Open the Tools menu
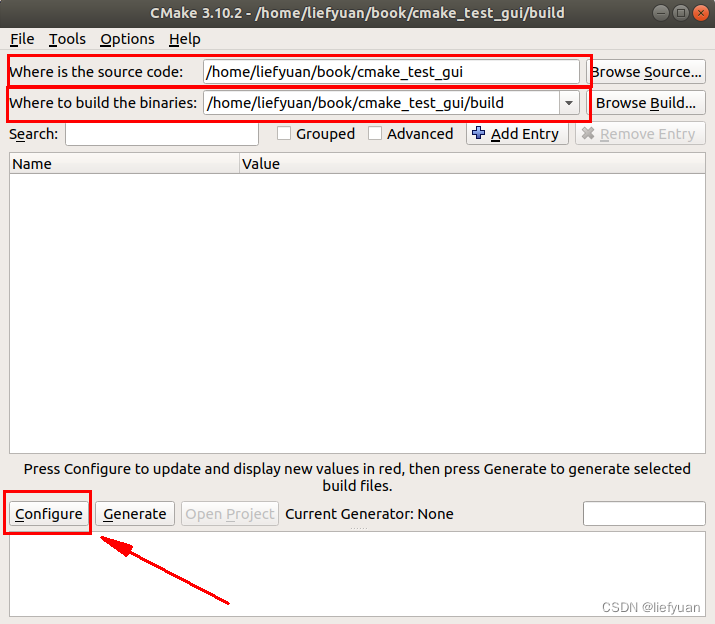Viewport: 715px width, 624px height. (x=67, y=39)
